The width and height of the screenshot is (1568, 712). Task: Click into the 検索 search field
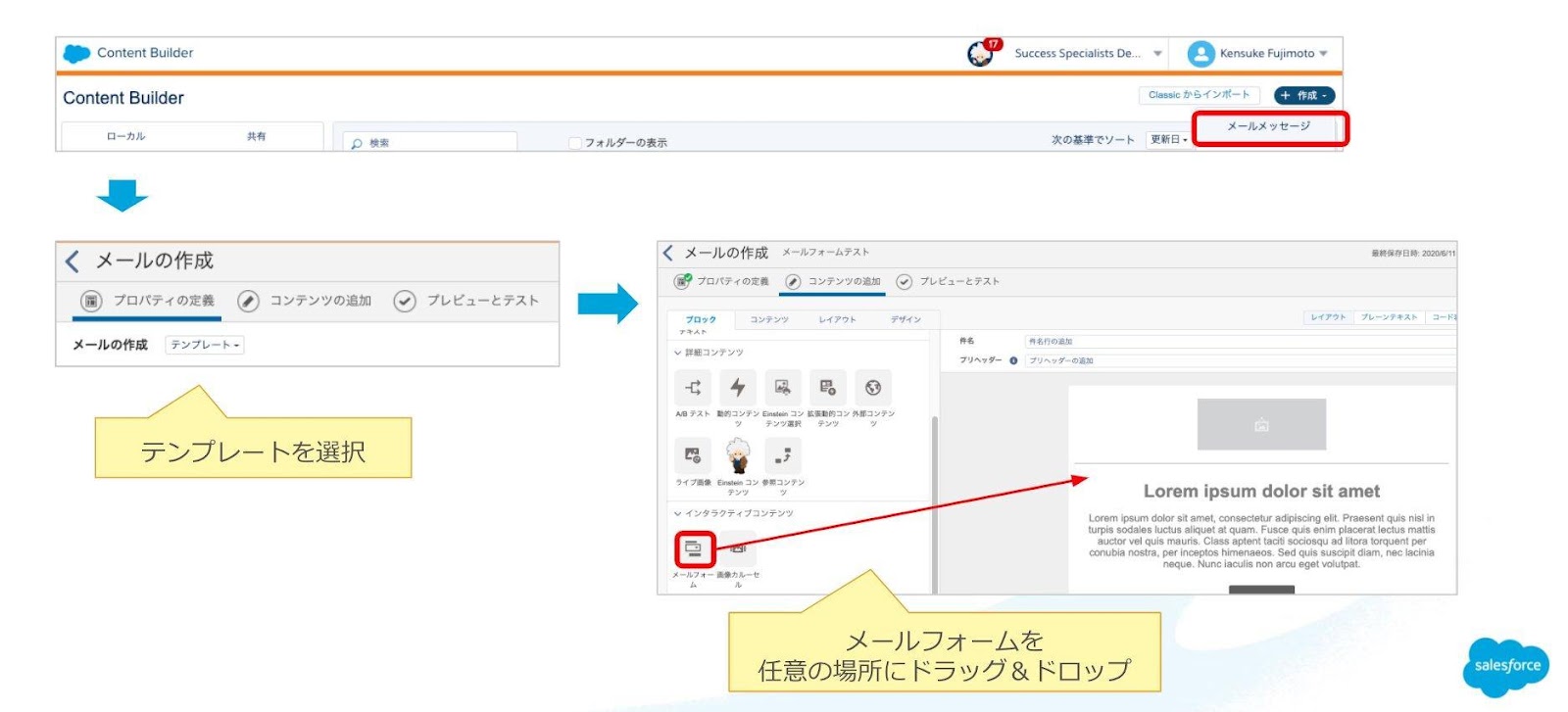430,142
